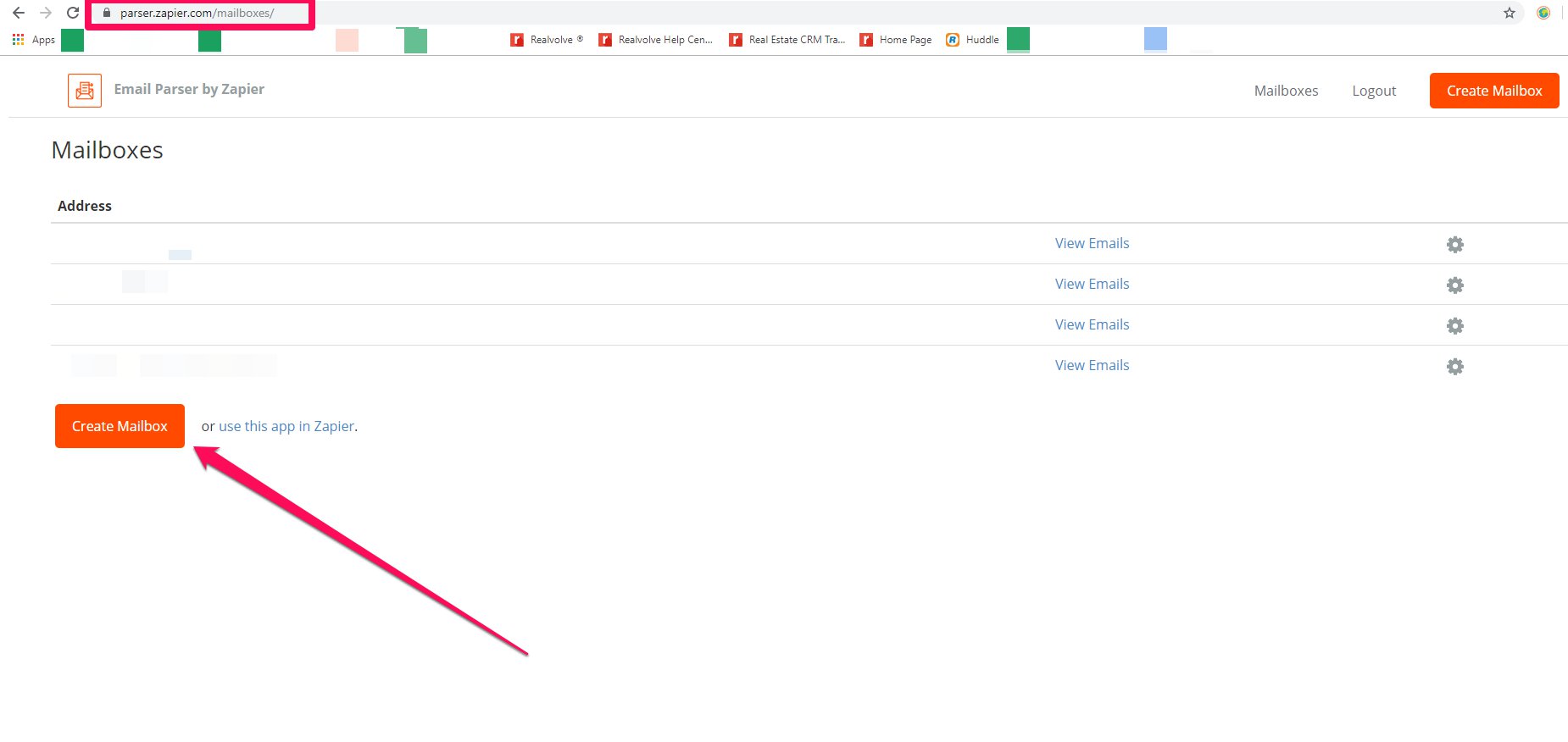Open the Huddle bookmark
The image size is (1568, 742).
tap(973, 40)
